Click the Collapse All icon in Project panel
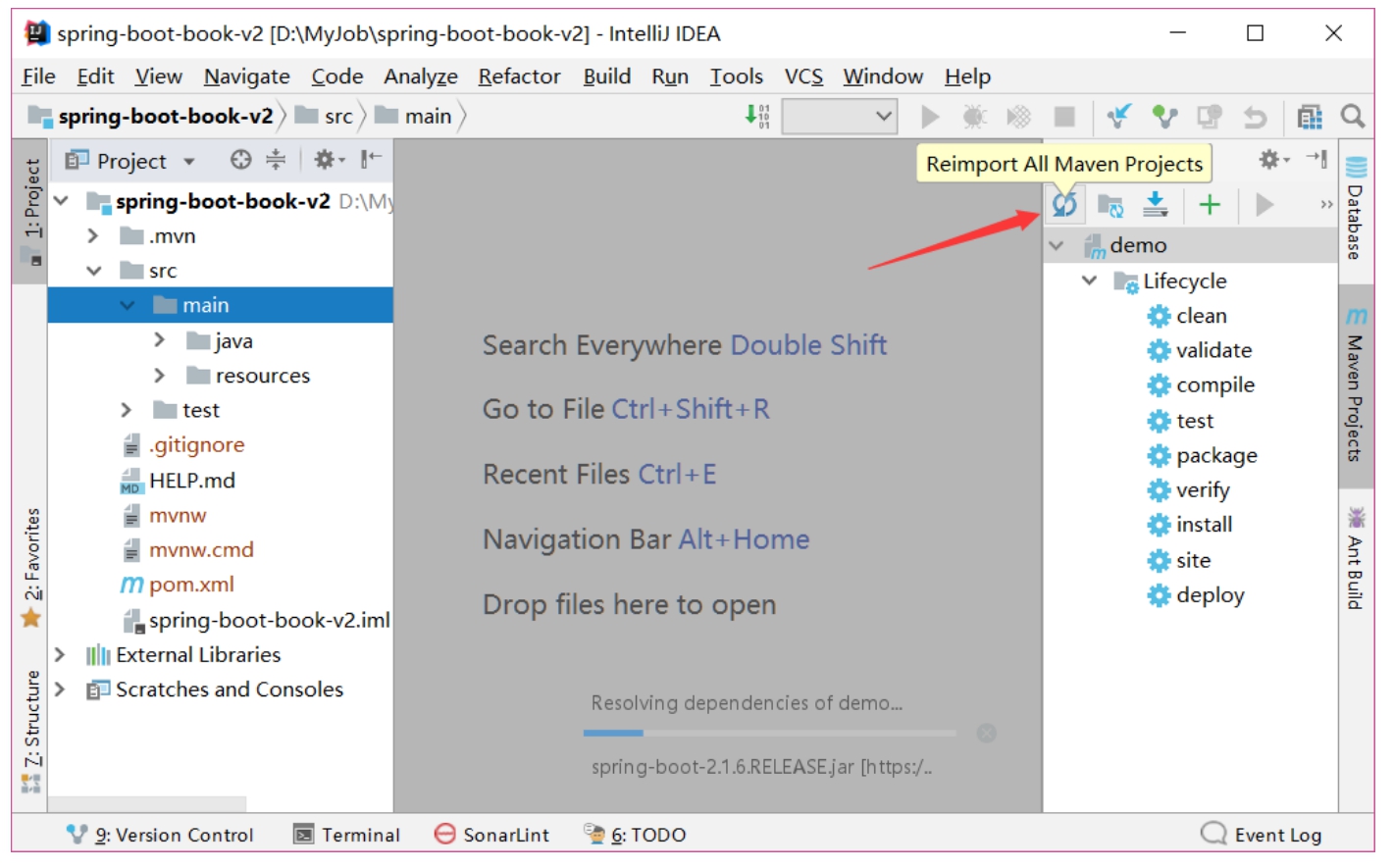 point(276,159)
